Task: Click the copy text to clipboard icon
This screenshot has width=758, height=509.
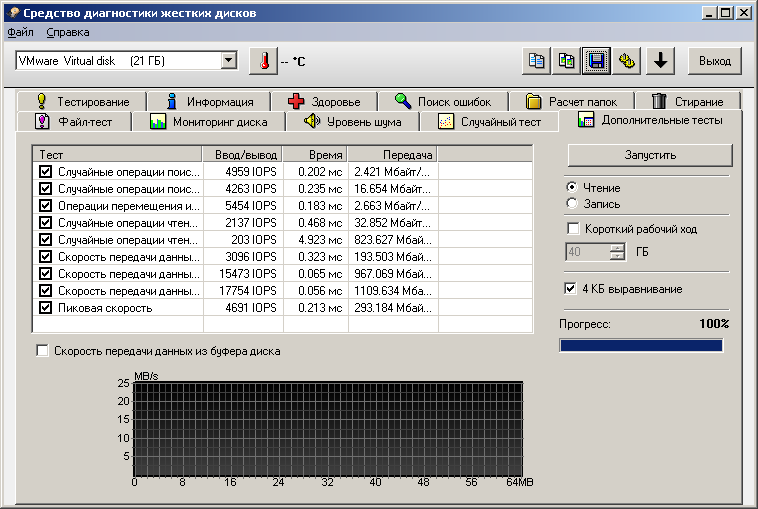Action: [x=537, y=61]
